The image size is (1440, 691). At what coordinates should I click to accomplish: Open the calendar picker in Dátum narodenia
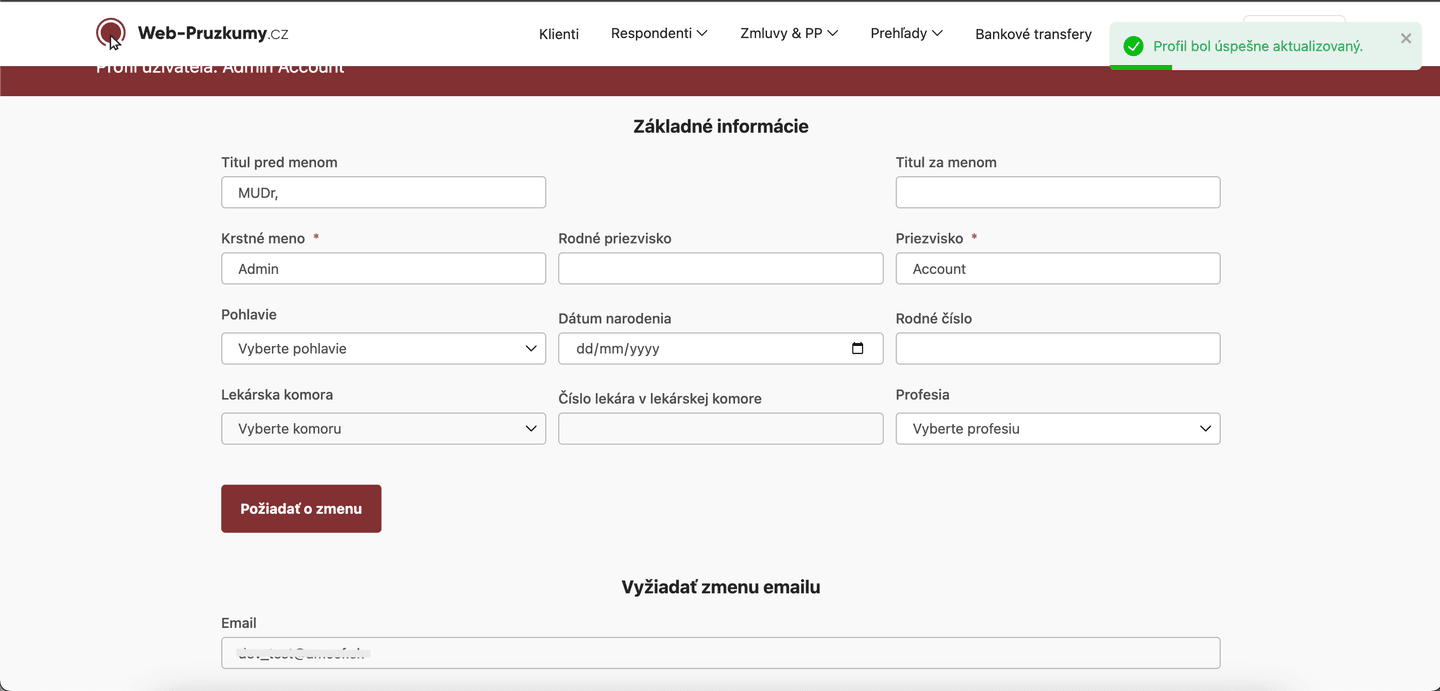[x=857, y=348]
